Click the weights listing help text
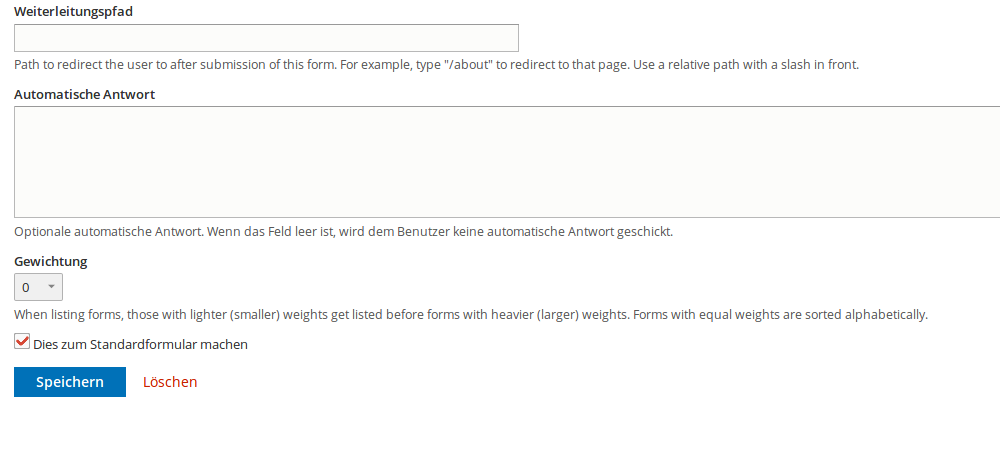The image size is (1000, 456). [x=470, y=314]
